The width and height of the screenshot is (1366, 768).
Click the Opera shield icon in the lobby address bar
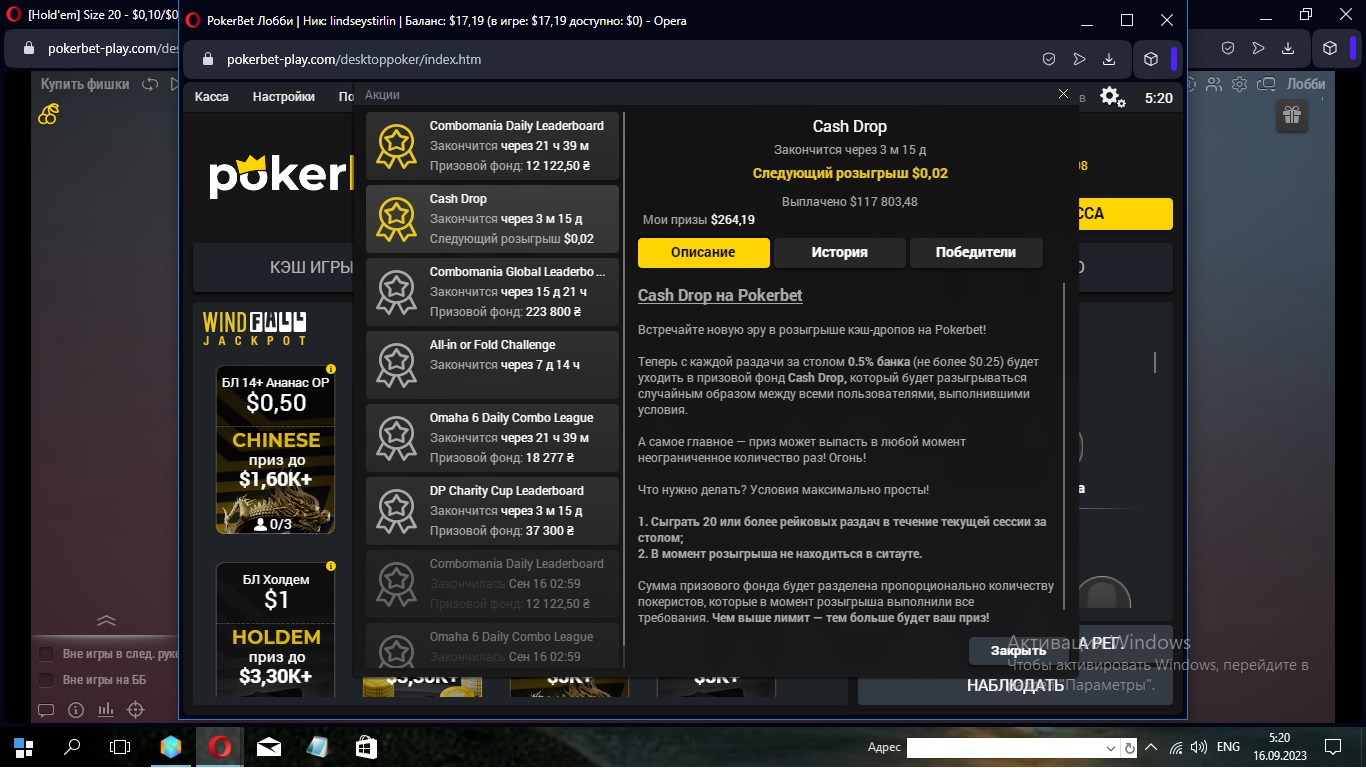(x=1049, y=59)
